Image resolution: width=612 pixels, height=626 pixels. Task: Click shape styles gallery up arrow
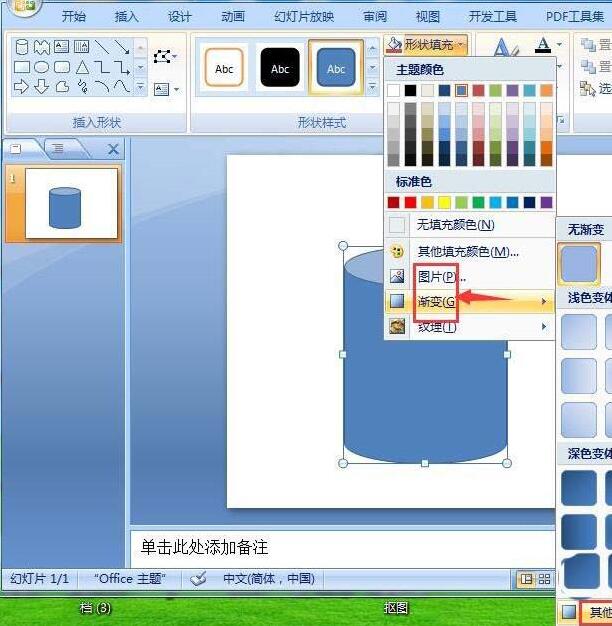[372, 48]
